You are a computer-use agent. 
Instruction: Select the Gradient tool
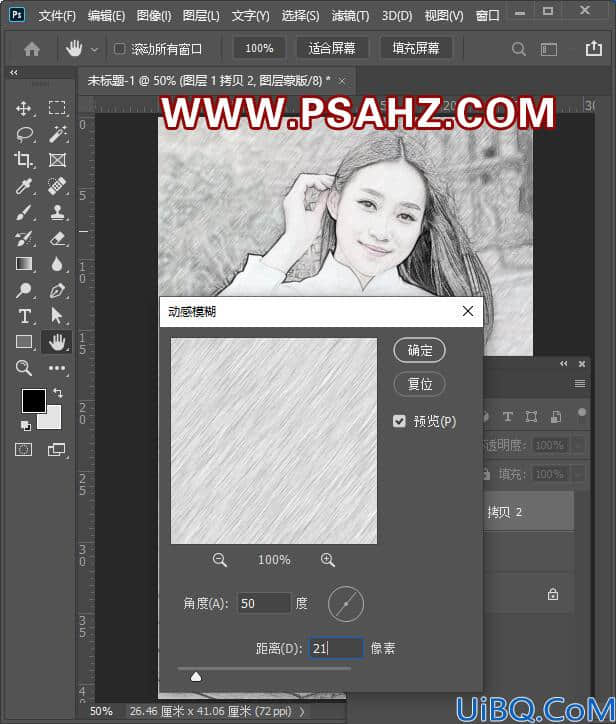(24, 264)
